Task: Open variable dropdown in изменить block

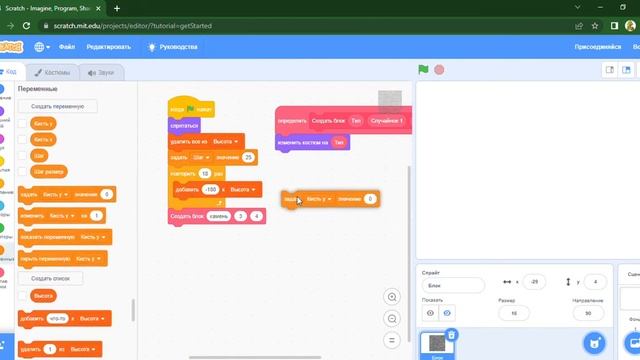Action: pos(62,216)
